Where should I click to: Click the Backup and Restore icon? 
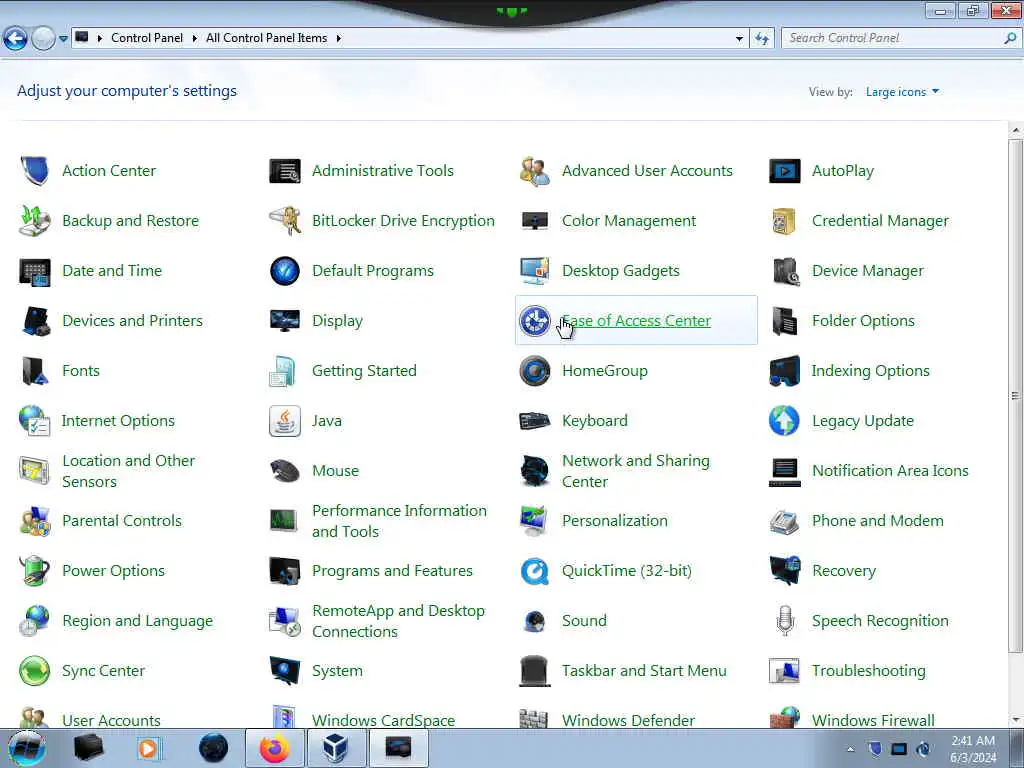pyautogui.click(x=35, y=221)
